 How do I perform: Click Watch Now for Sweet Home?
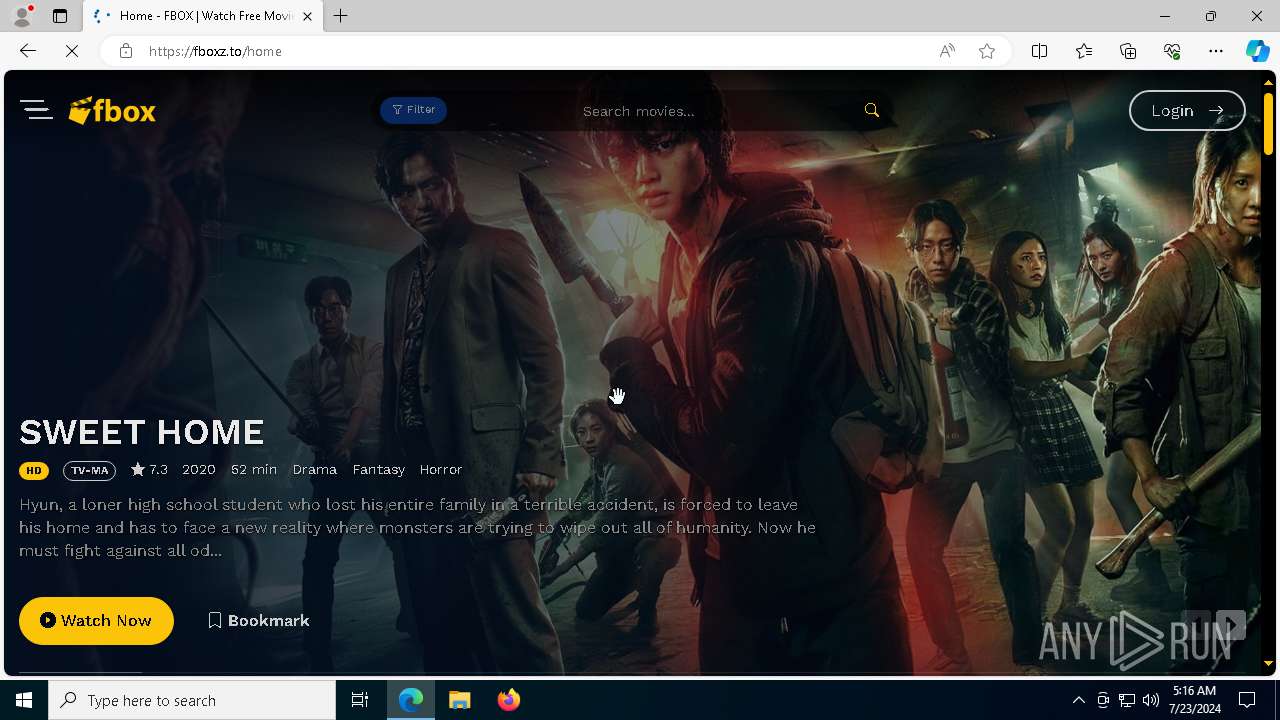pyautogui.click(x=96, y=621)
